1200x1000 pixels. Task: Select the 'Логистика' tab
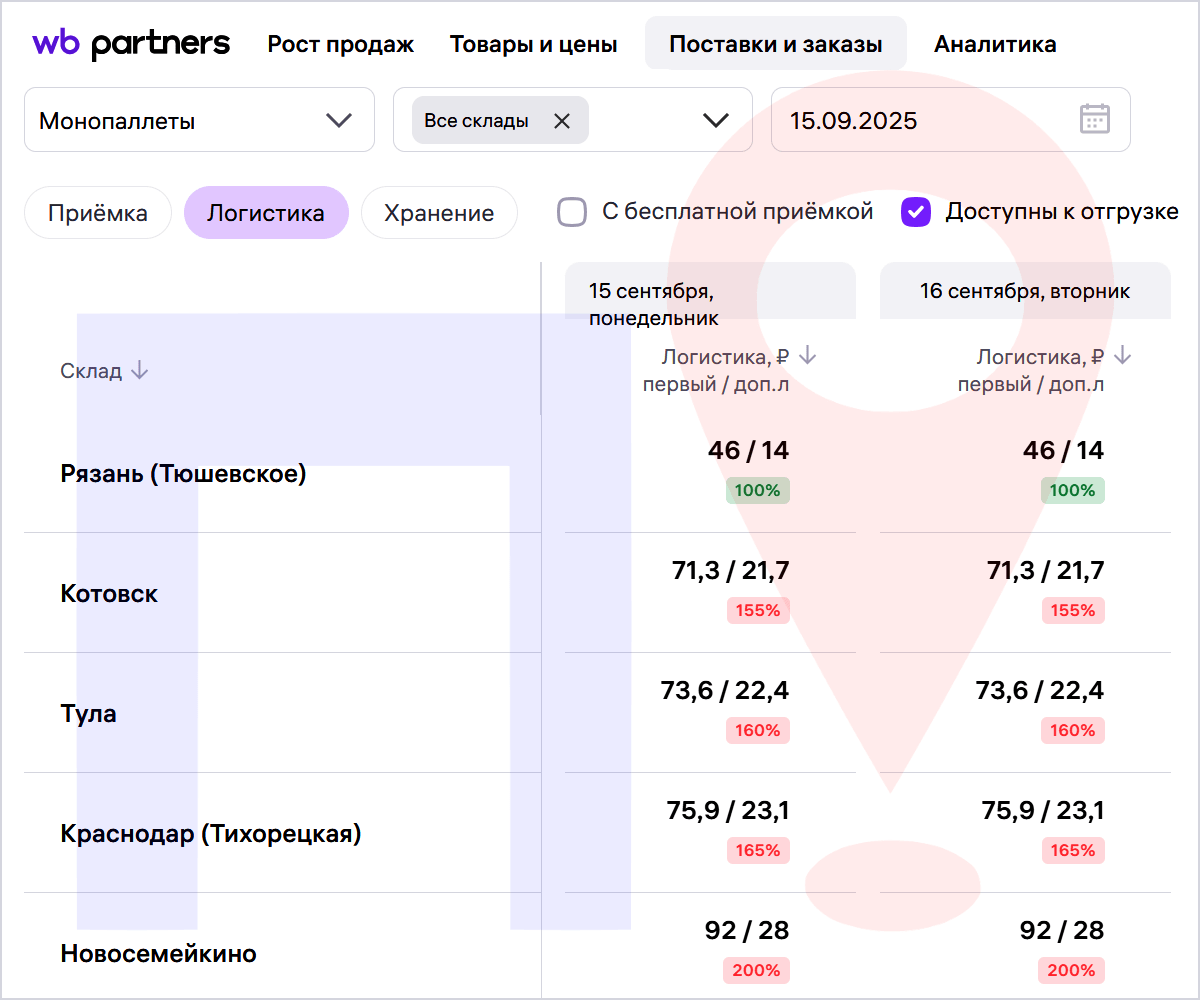(x=266, y=213)
